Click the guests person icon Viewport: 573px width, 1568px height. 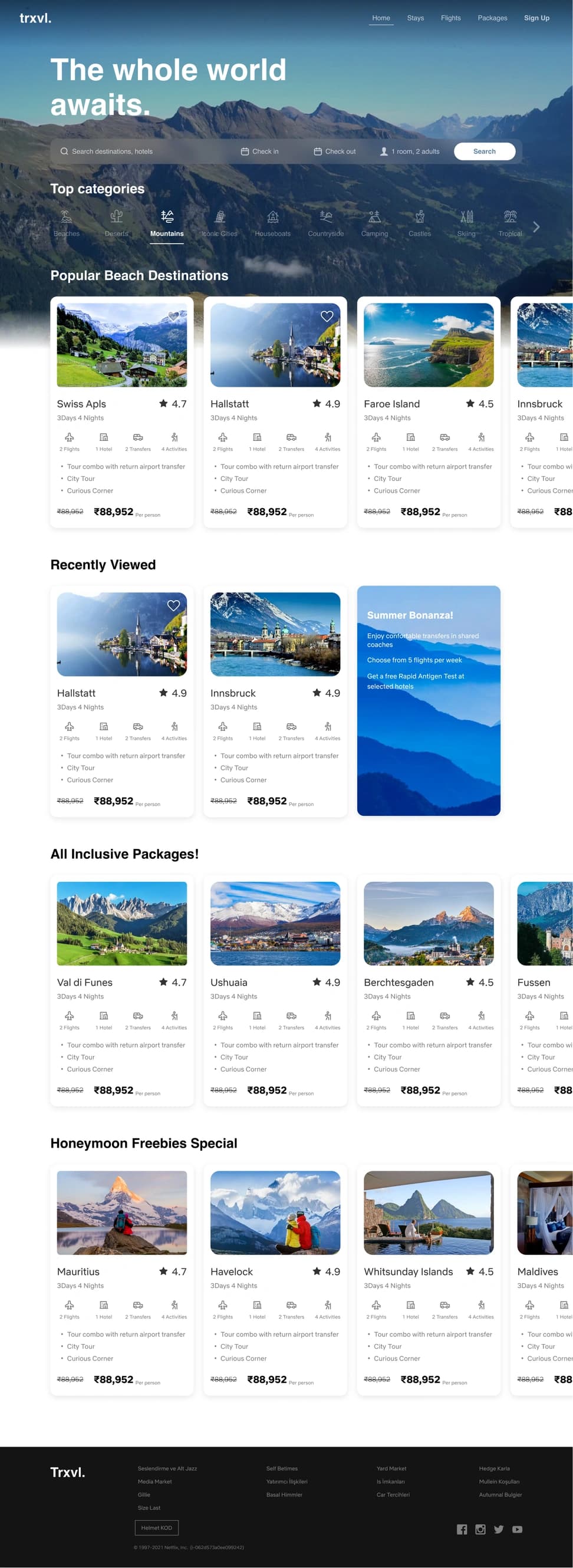384,151
